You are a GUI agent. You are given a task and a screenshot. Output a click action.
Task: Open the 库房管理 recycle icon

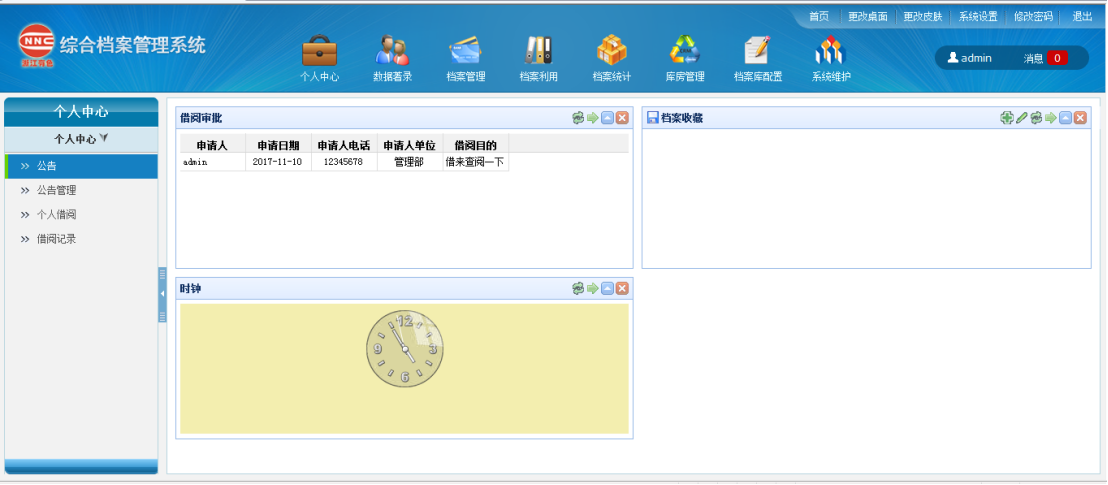tap(685, 50)
